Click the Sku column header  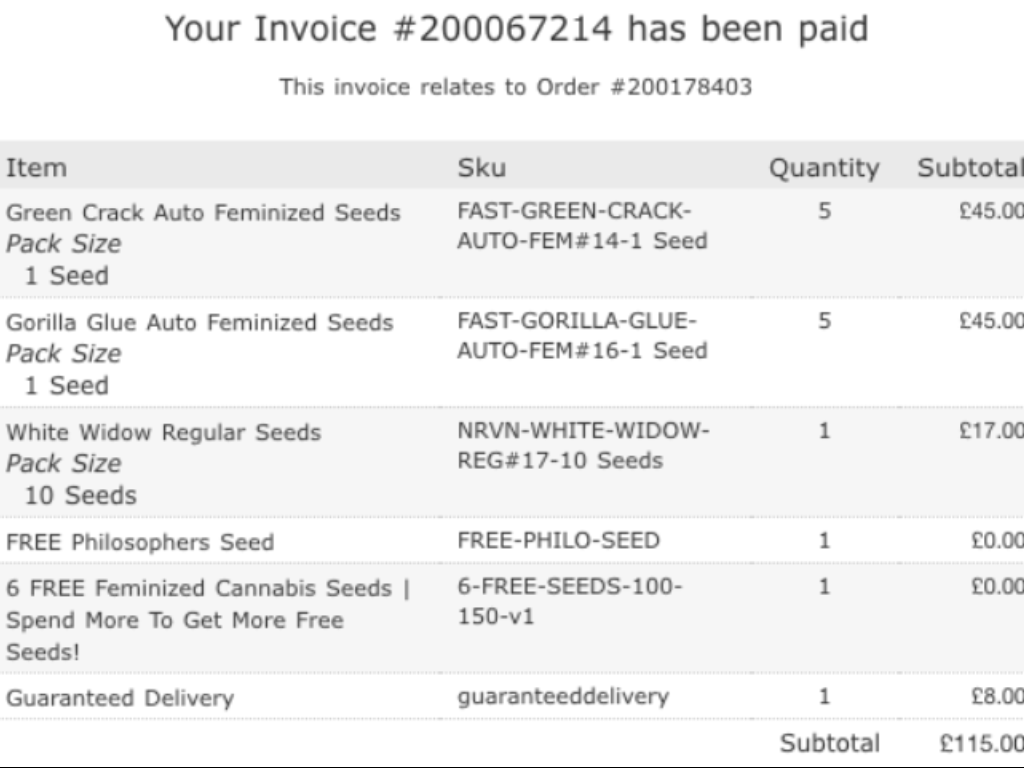pyautogui.click(x=482, y=168)
